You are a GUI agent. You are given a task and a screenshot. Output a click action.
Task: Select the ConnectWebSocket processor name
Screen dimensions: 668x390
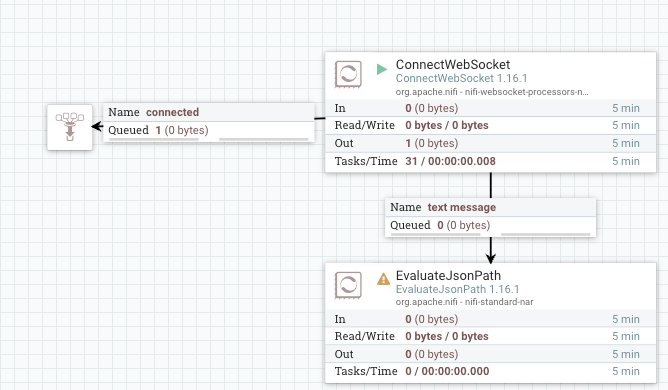pos(453,64)
